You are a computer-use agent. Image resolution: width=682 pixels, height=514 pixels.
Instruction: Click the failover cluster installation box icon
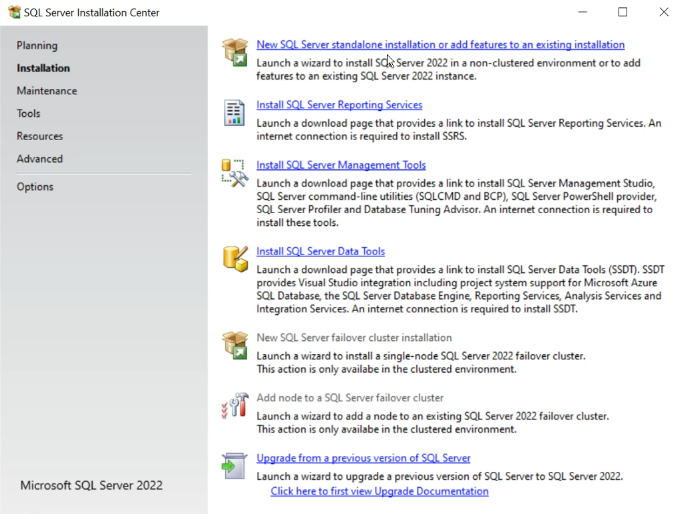point(235,345)
